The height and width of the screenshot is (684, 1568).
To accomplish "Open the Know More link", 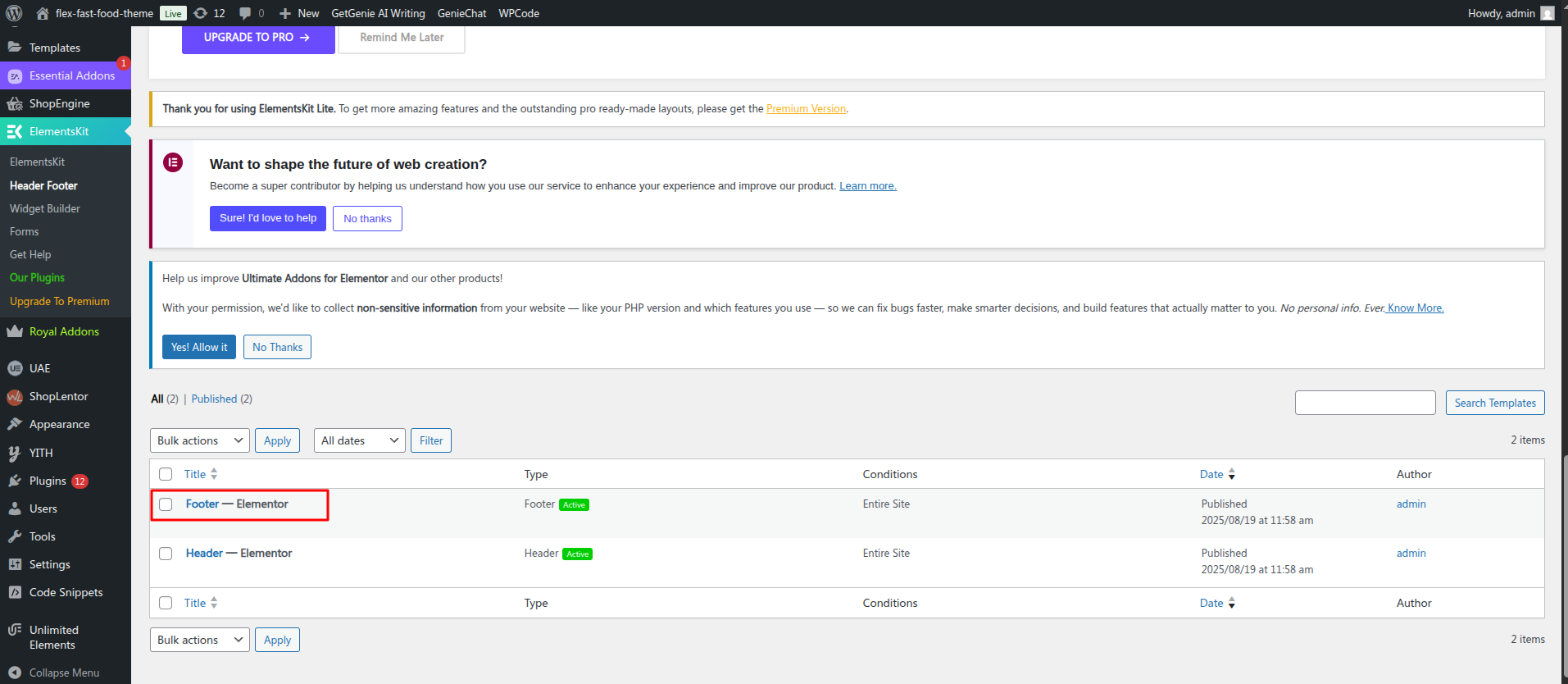I will (x=1416, y=308).
